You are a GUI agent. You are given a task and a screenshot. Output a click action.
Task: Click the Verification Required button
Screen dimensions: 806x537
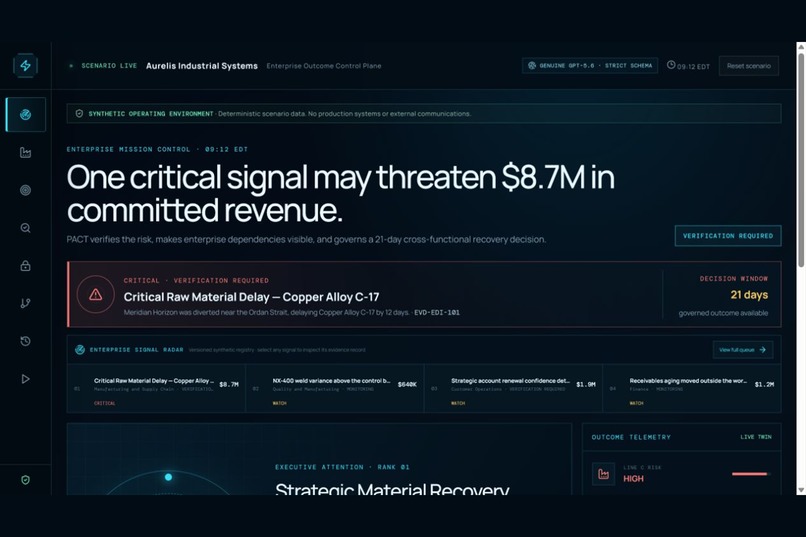tap(728, 236)
